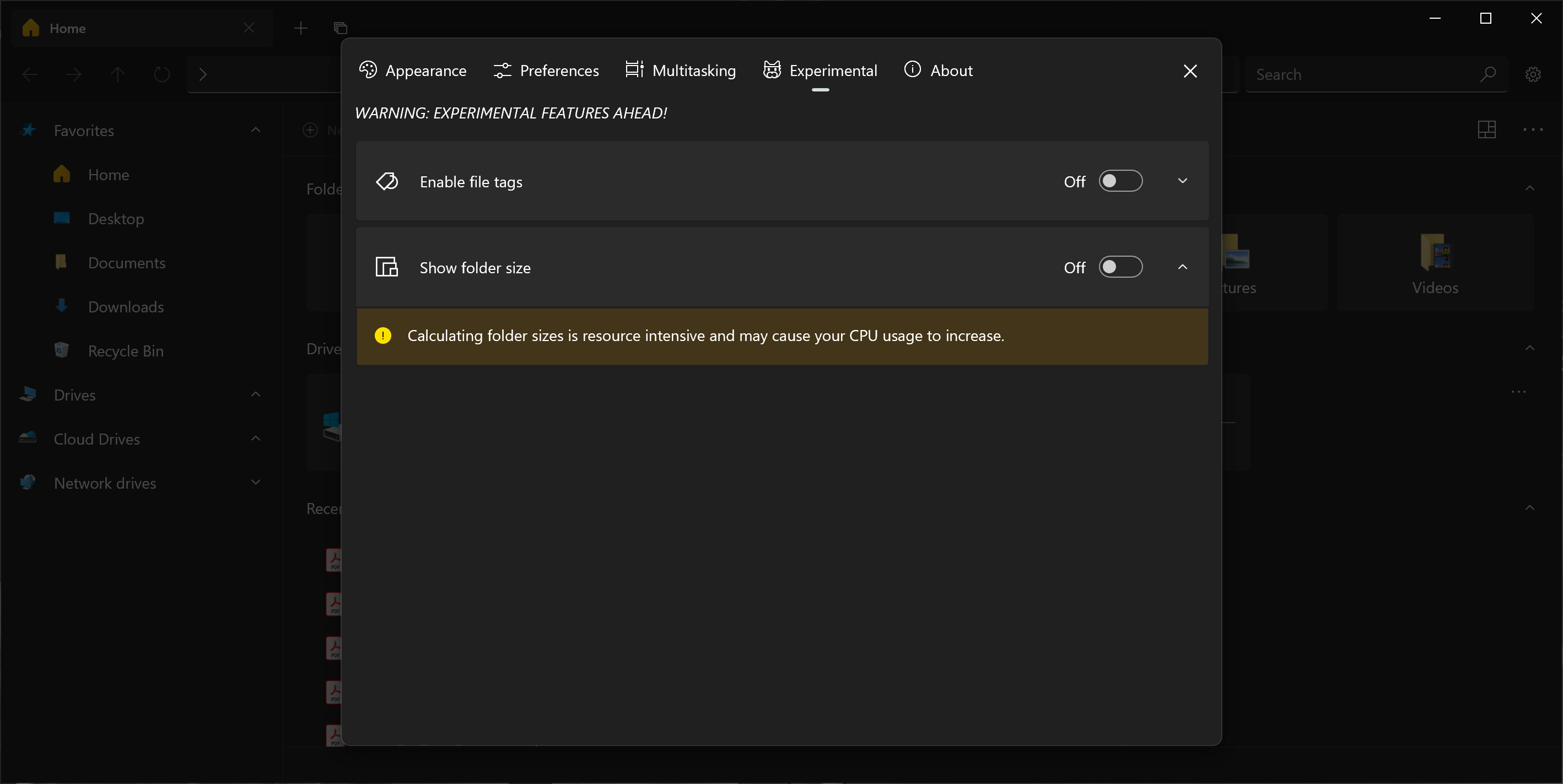Click the back navigation arrow

pos(29,74)
